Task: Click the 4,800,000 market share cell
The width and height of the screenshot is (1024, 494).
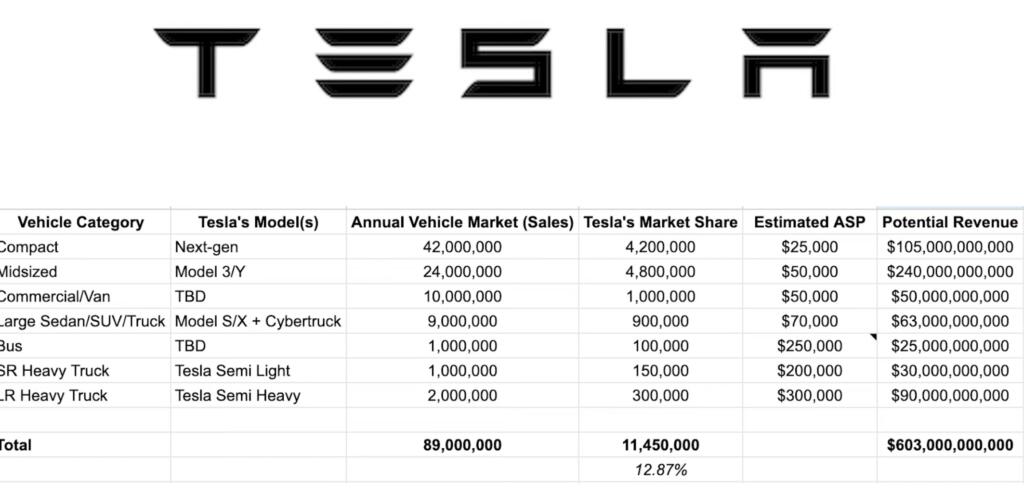Action: tap(660, 272)
